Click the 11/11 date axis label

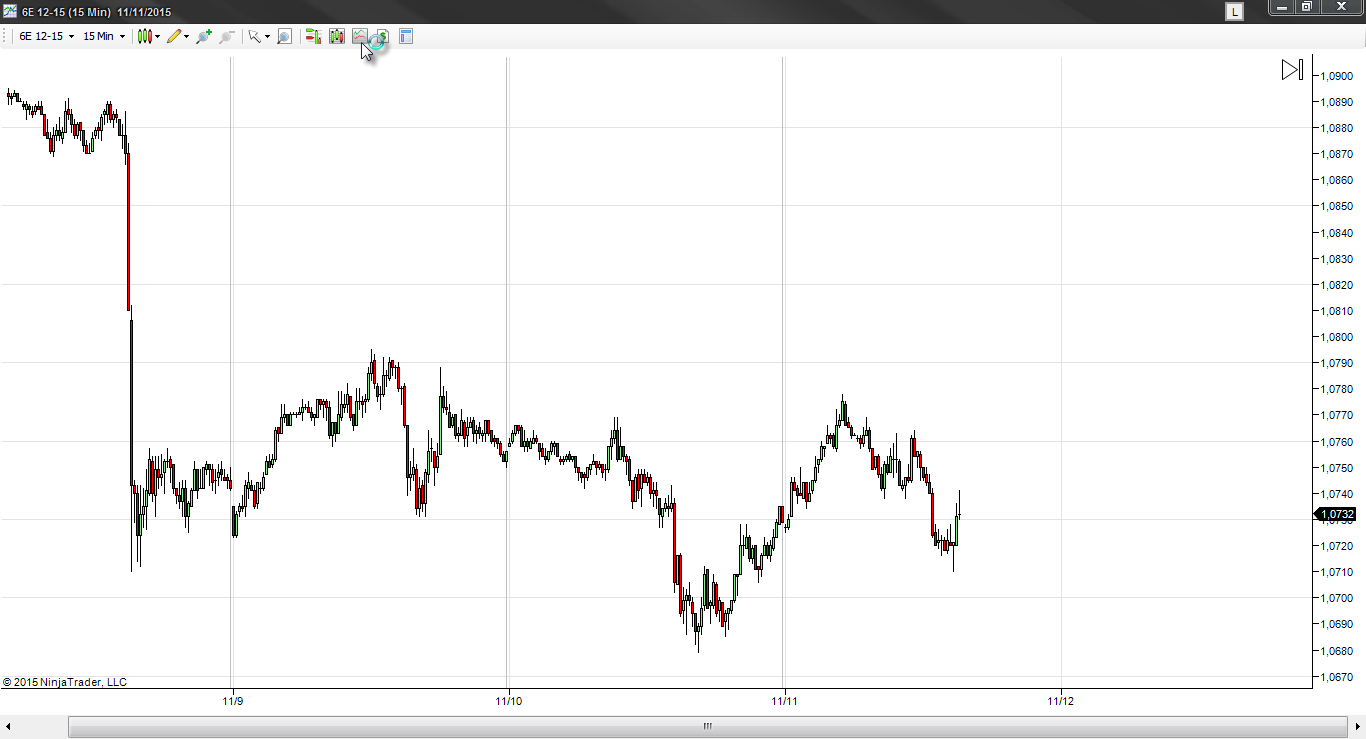(x=785, y=701)
